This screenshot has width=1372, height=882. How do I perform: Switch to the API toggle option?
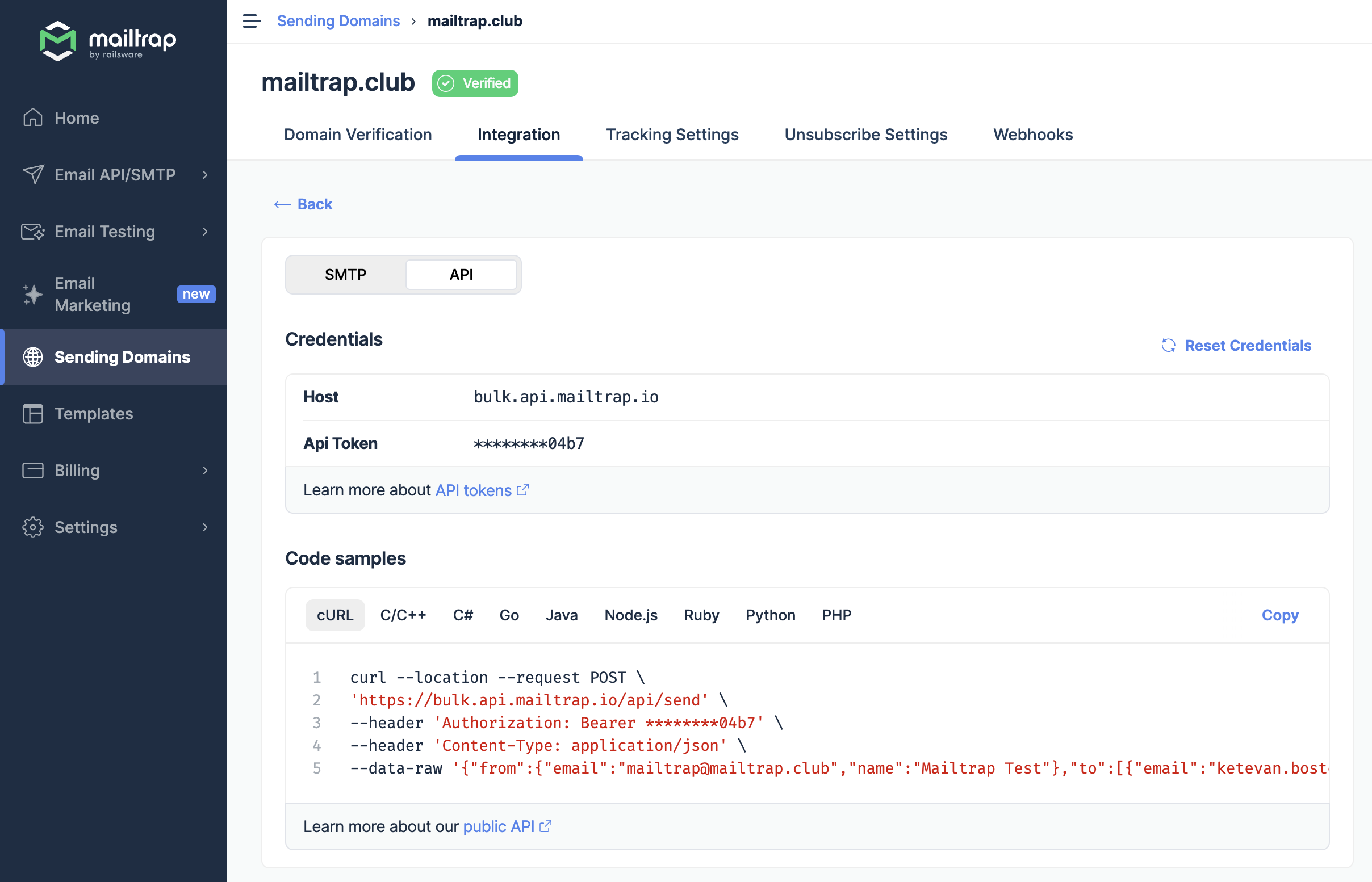pos(461,274)
